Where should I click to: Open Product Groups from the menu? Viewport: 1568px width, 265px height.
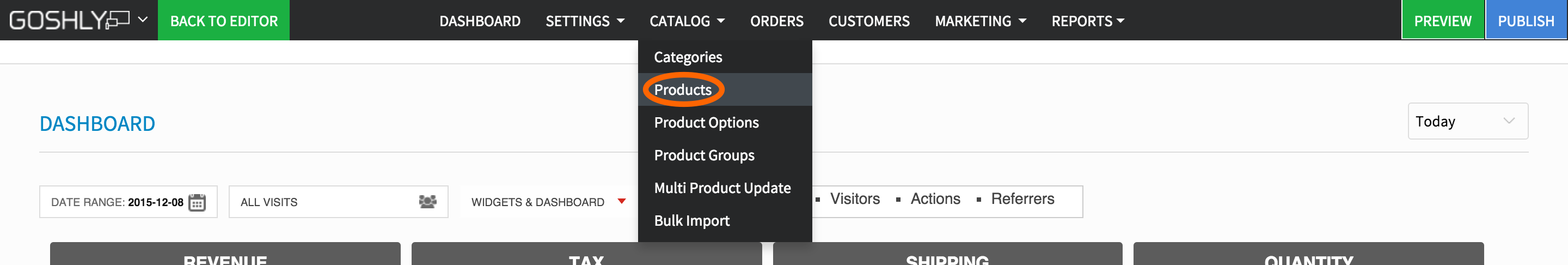(x=705, y=155)
